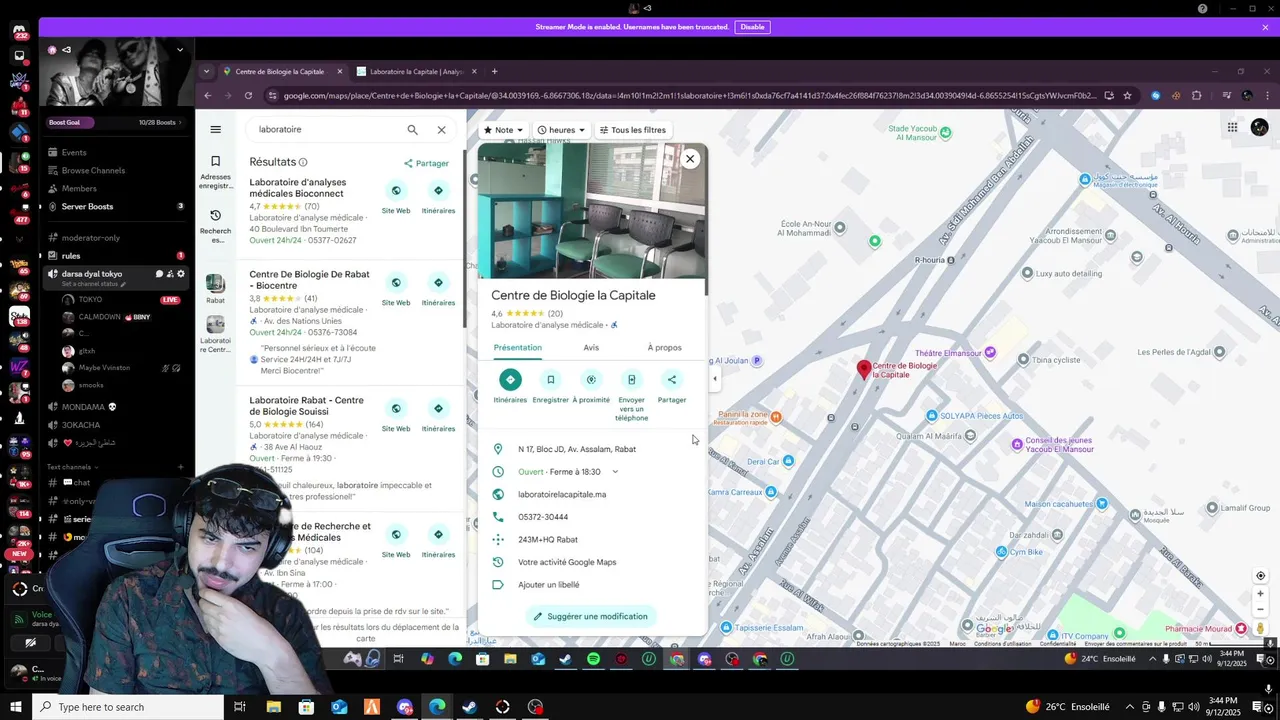Click Itinéraires icon for Bioconnect laboratory
The image size is (1280, 720).
[x=438, y=191]
